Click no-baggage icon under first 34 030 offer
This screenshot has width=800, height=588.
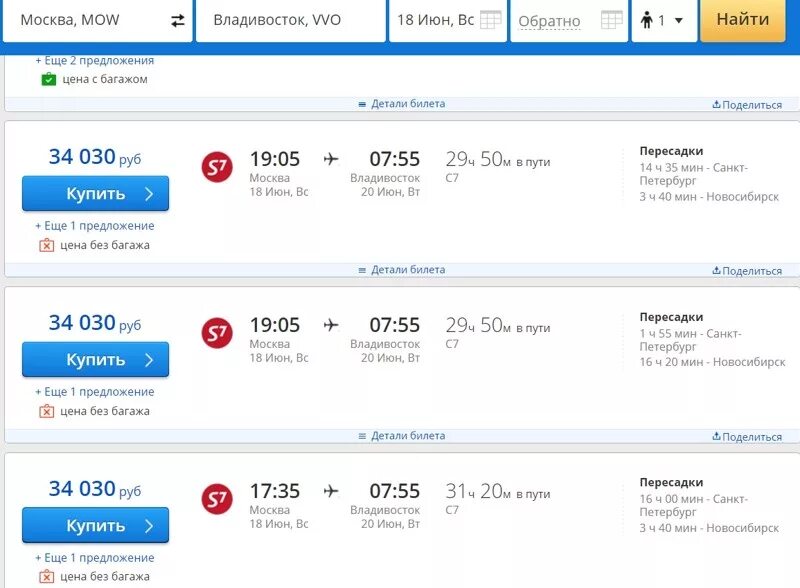pyautogui.click(x=47, y=245)
